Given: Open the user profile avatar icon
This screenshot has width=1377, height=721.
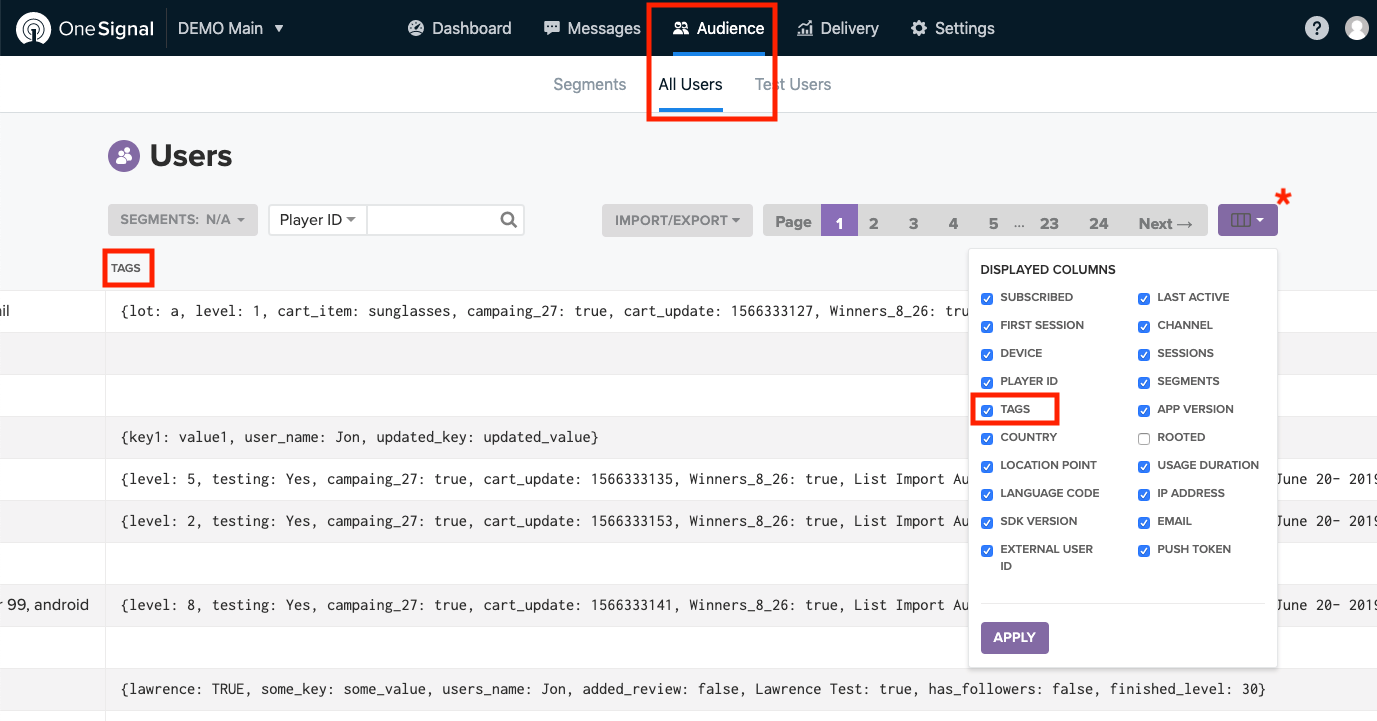Looking at the screenshot, I should [x=1356, y=28].
